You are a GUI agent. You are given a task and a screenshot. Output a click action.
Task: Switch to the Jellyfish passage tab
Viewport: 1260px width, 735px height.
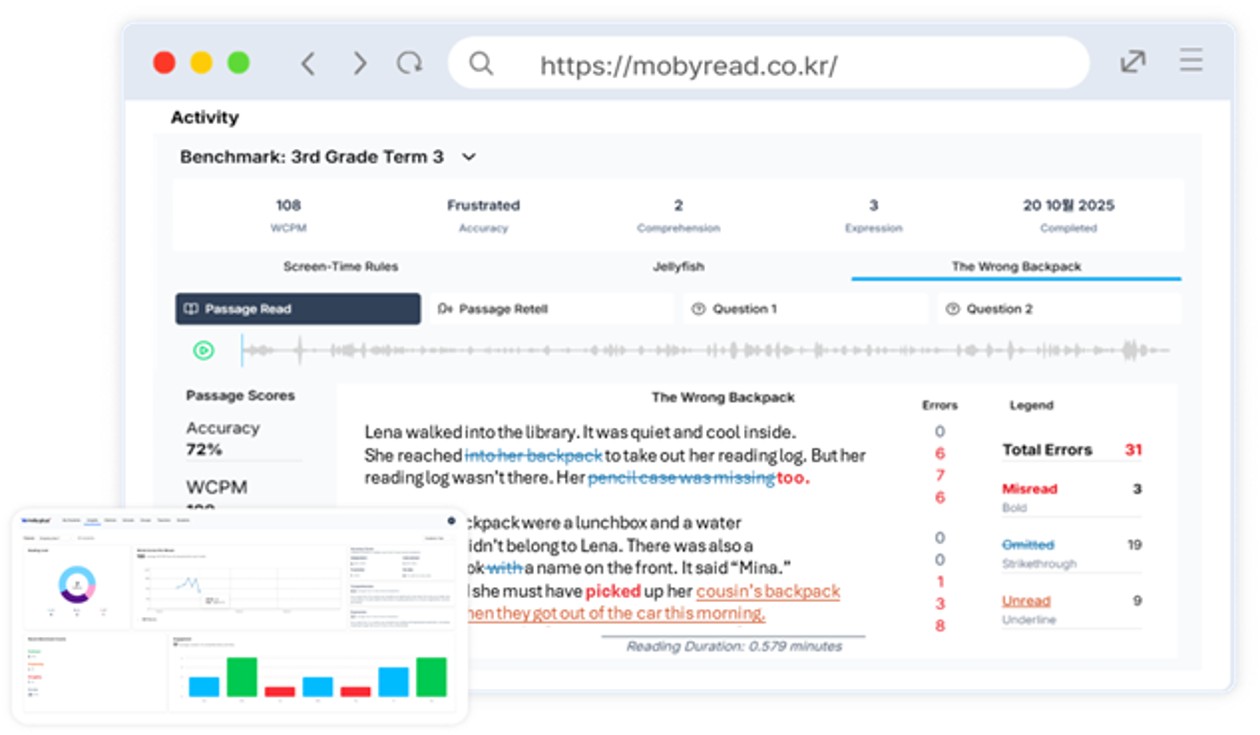point(678,267)
